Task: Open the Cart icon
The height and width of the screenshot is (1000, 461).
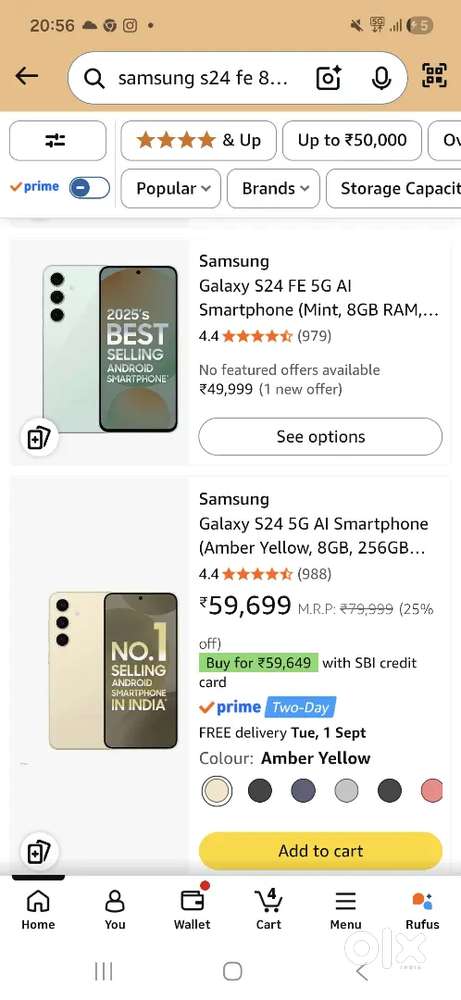Action: tap(268, 909)
